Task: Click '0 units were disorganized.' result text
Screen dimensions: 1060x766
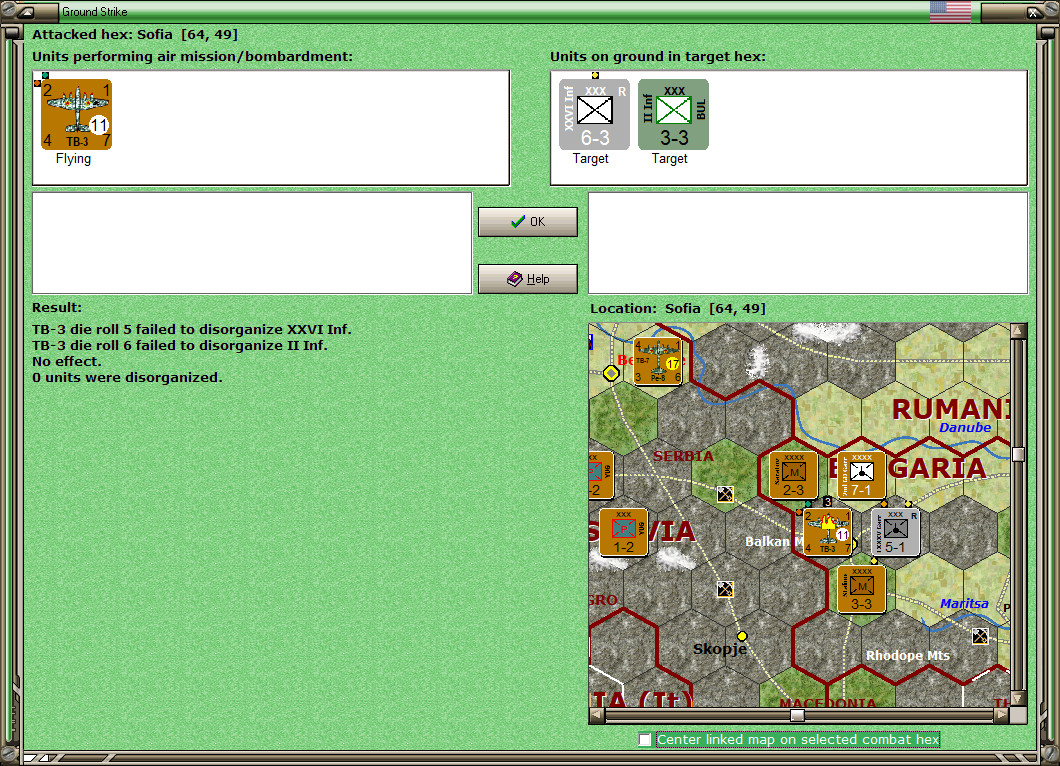Action: [127, 377]
